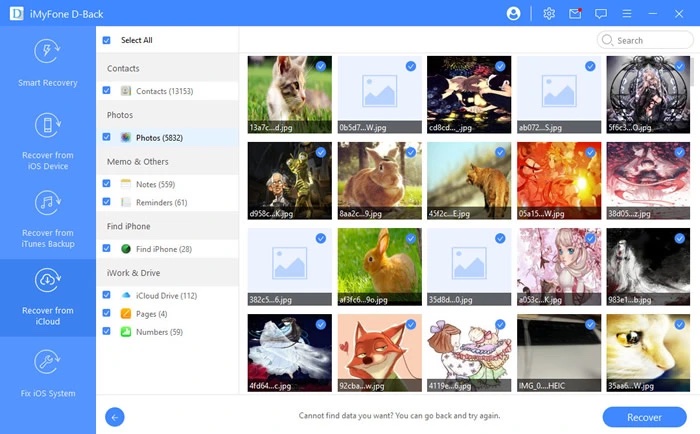Click the Find iPhone green icon
Screen dimensions: 700x434
(126, 249)
